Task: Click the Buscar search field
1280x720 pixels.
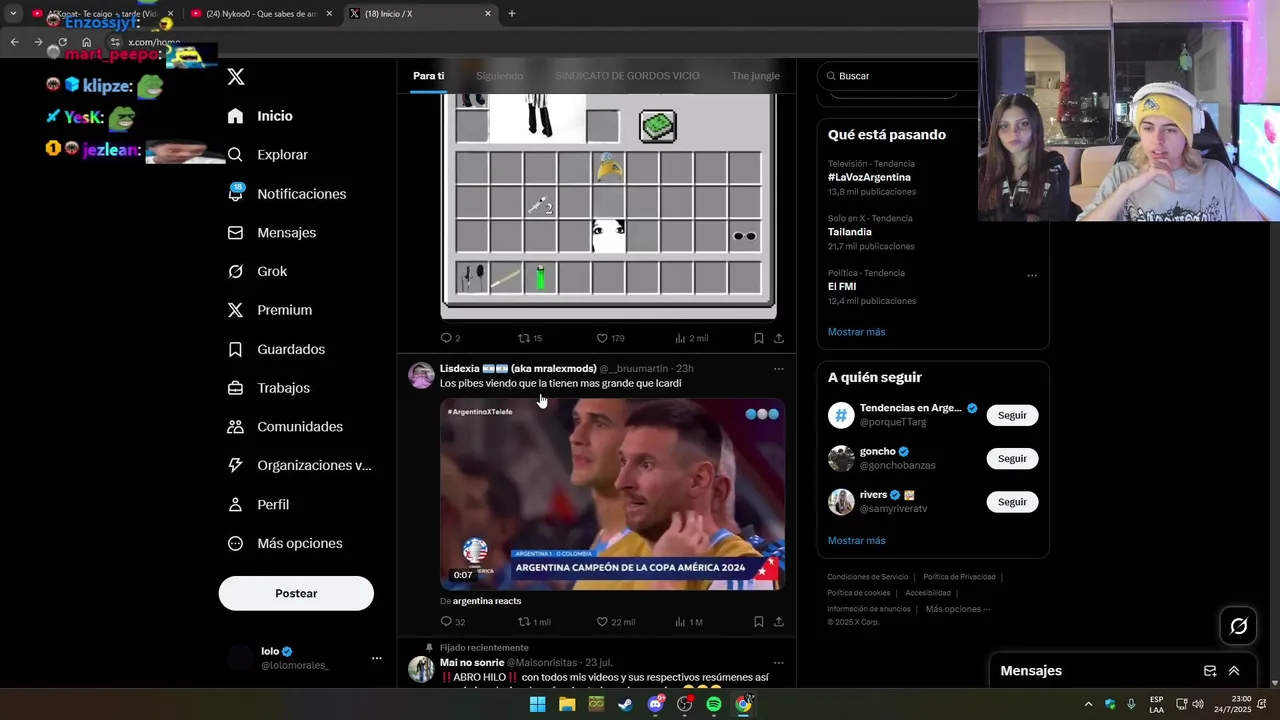Action: point(897,76)
